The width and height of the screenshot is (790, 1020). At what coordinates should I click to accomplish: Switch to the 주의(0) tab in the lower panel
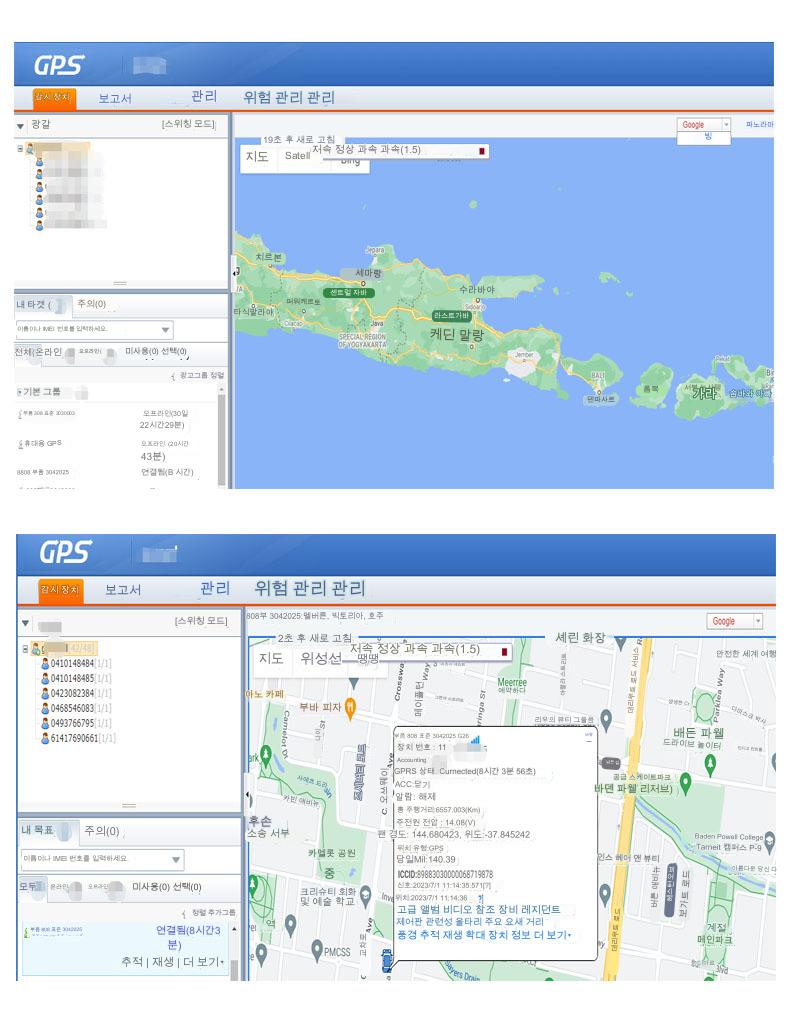100,831
